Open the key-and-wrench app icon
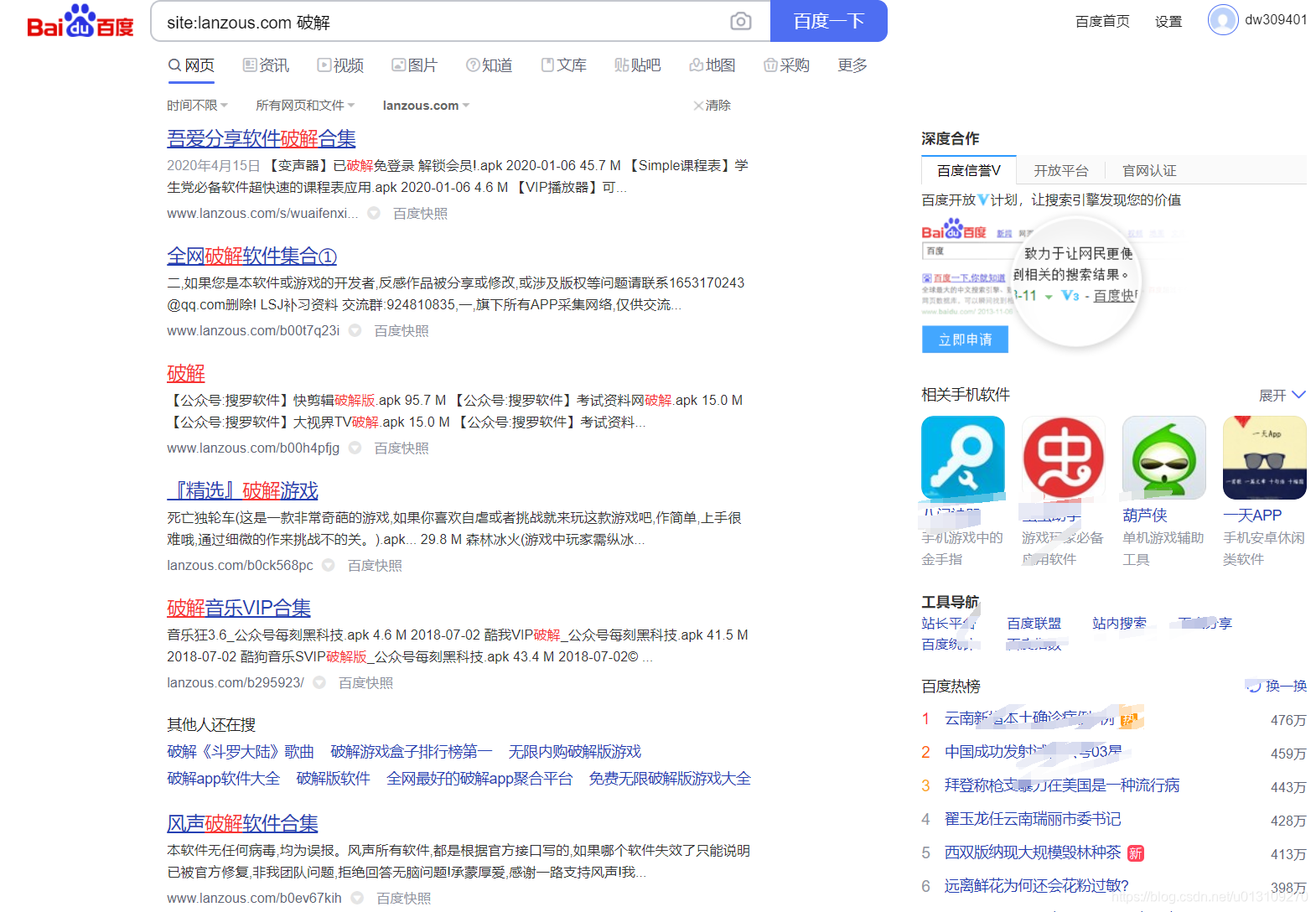 click(x=963, y=458)
